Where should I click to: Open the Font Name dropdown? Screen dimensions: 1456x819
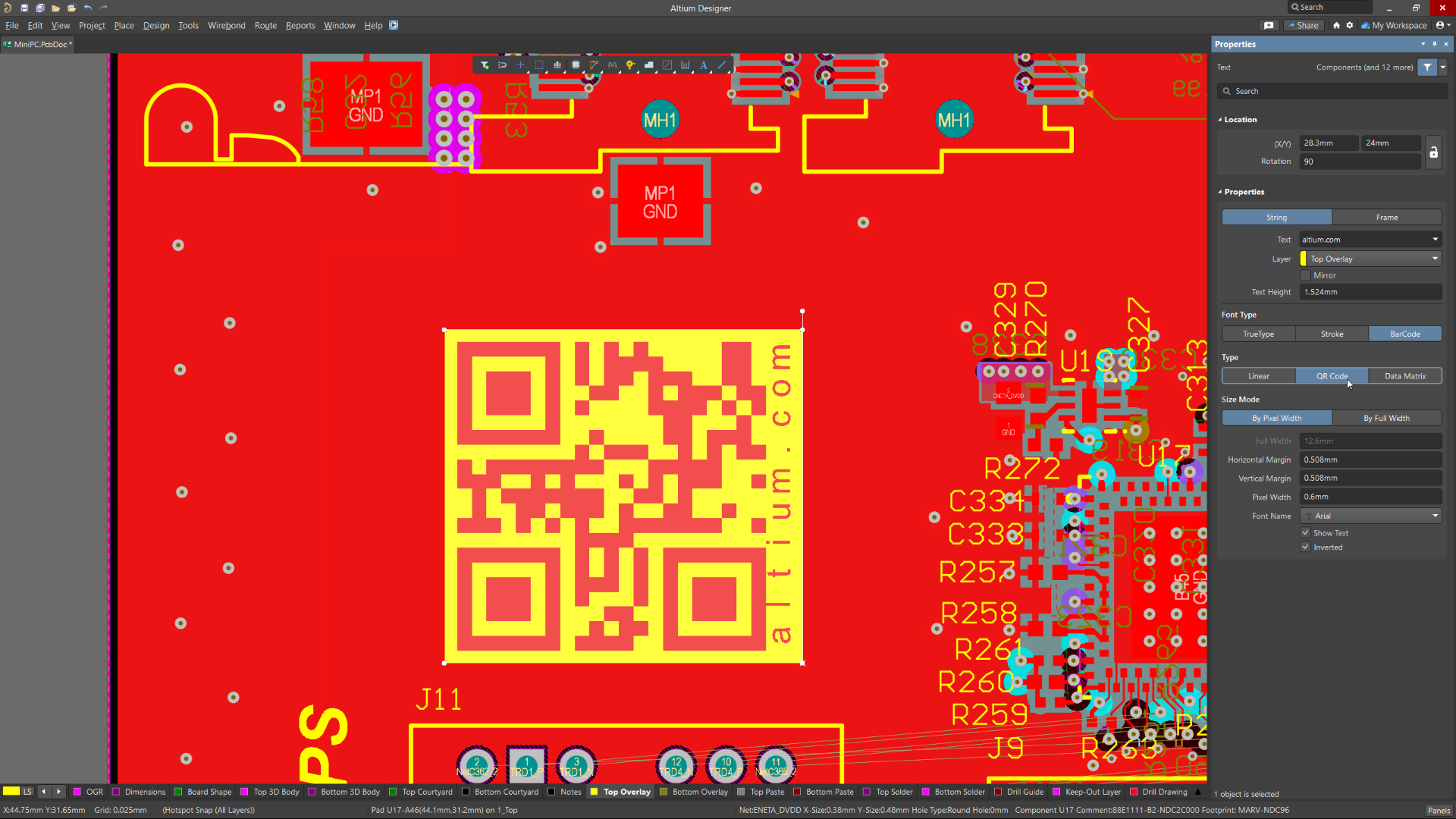coord(1435,516)
